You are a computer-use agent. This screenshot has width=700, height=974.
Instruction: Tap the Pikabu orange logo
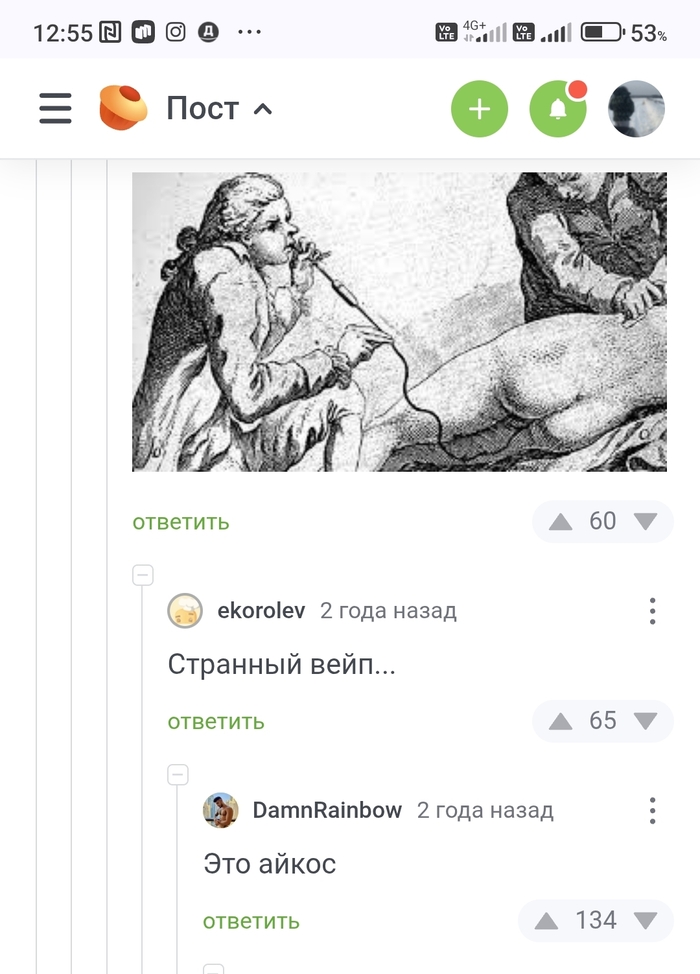click(124, 108)
